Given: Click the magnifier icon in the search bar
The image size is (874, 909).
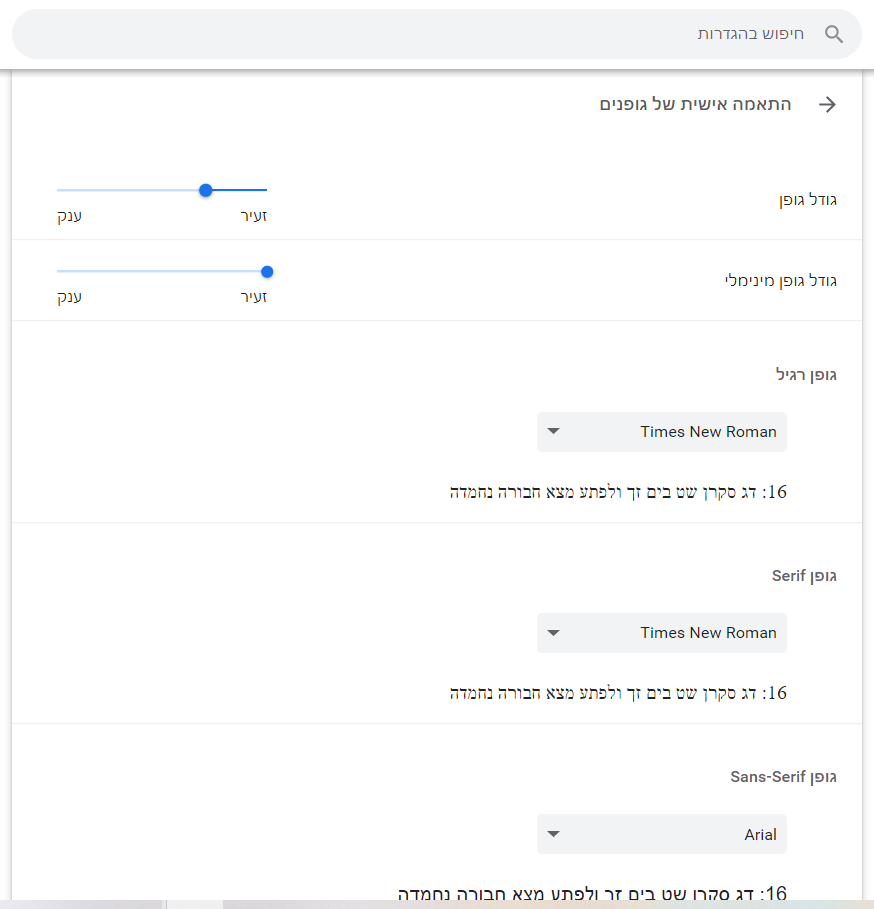Looking at the screenshot, I should pyautogui.click(x=833, y=34).
